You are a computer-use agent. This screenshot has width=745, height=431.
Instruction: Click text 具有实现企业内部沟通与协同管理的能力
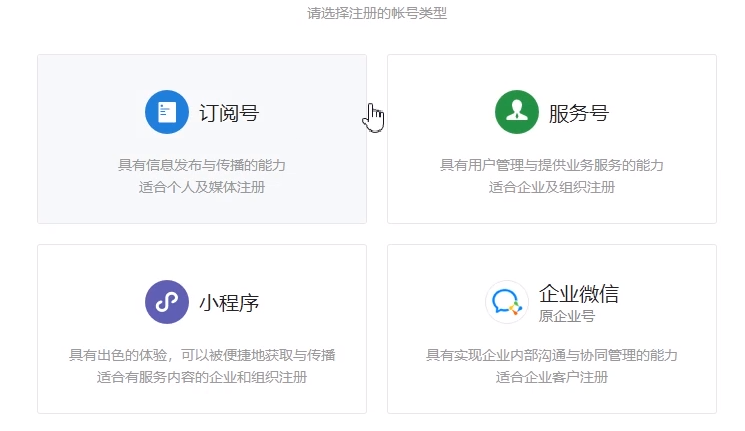pyautogui.click(x=552, y=355)
